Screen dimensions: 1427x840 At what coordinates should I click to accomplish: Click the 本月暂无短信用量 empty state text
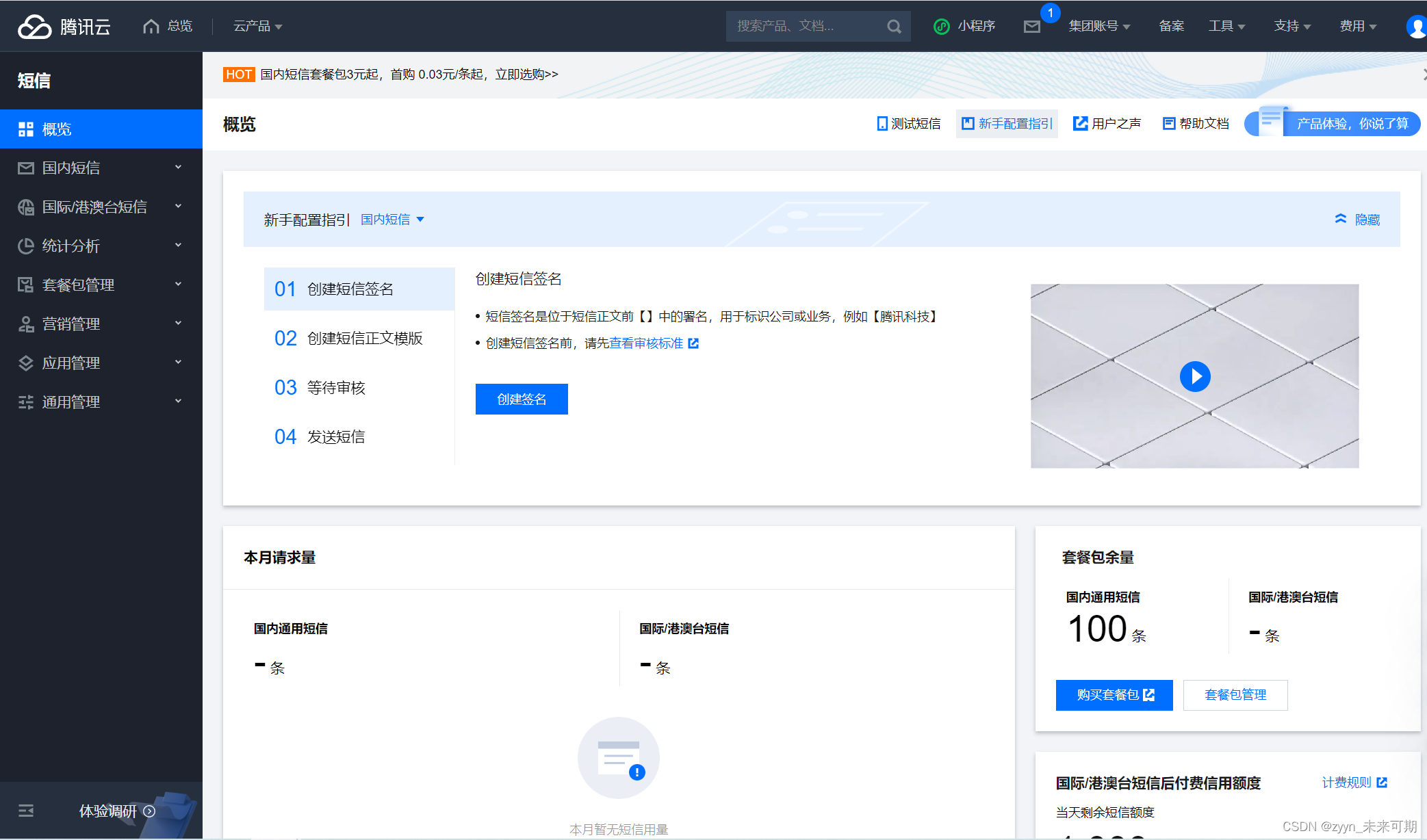[x=619, y=829]
